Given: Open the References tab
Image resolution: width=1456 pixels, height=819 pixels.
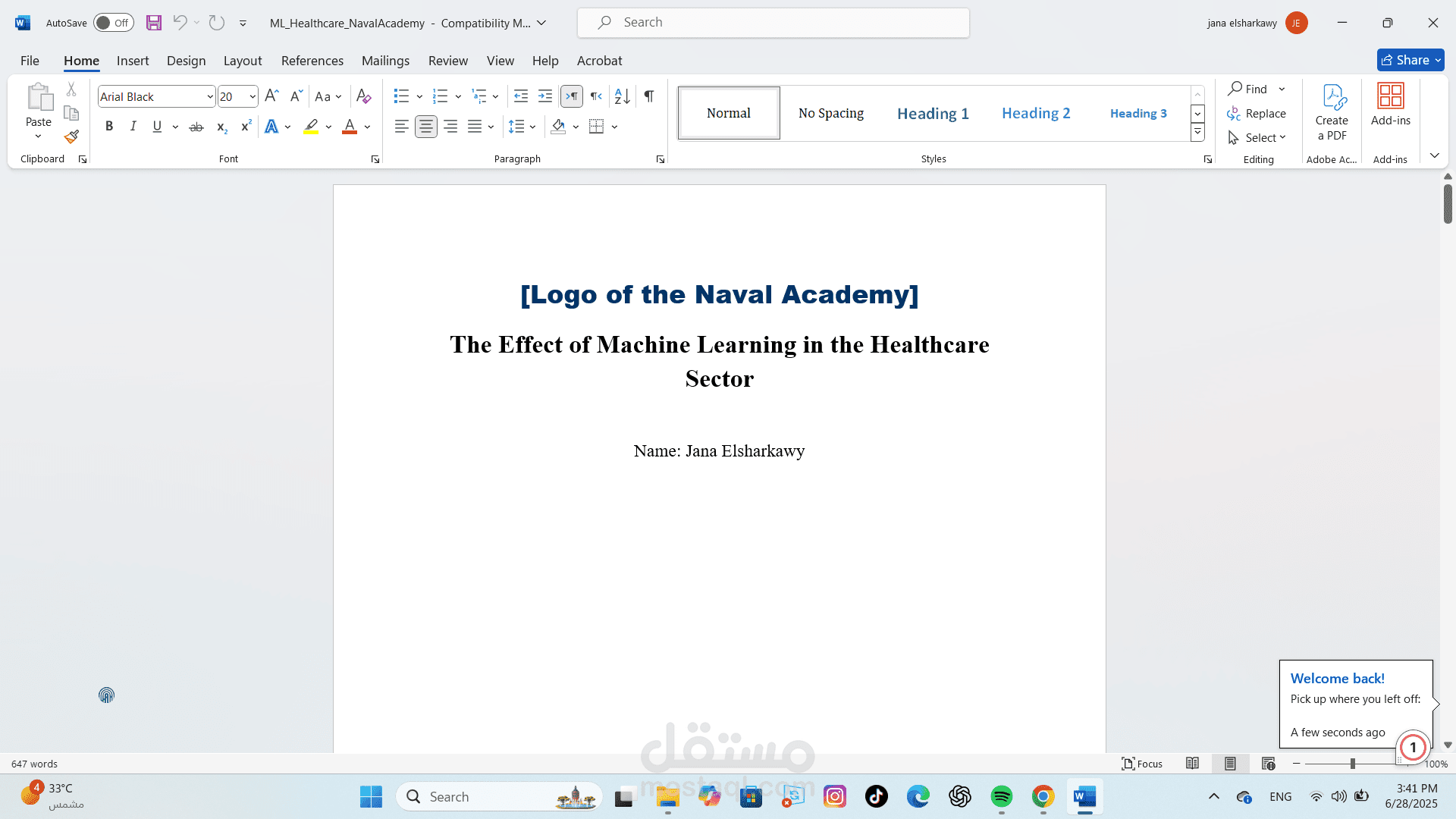Looking at the screenshot, I should (x=312, y=61).
